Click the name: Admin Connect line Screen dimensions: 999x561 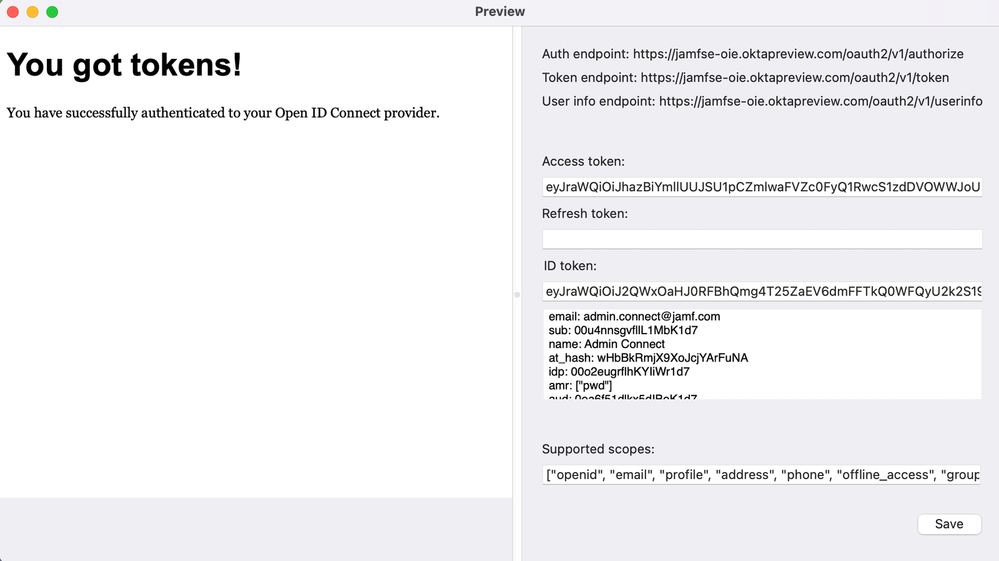(607, 344)
